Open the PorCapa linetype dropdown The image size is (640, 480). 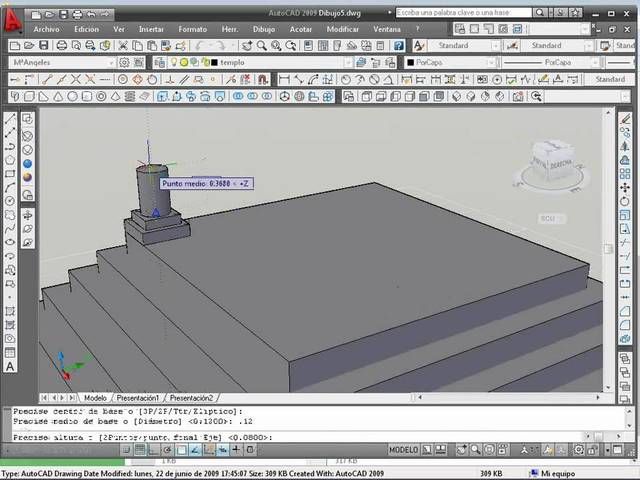[x=595, y=63]
